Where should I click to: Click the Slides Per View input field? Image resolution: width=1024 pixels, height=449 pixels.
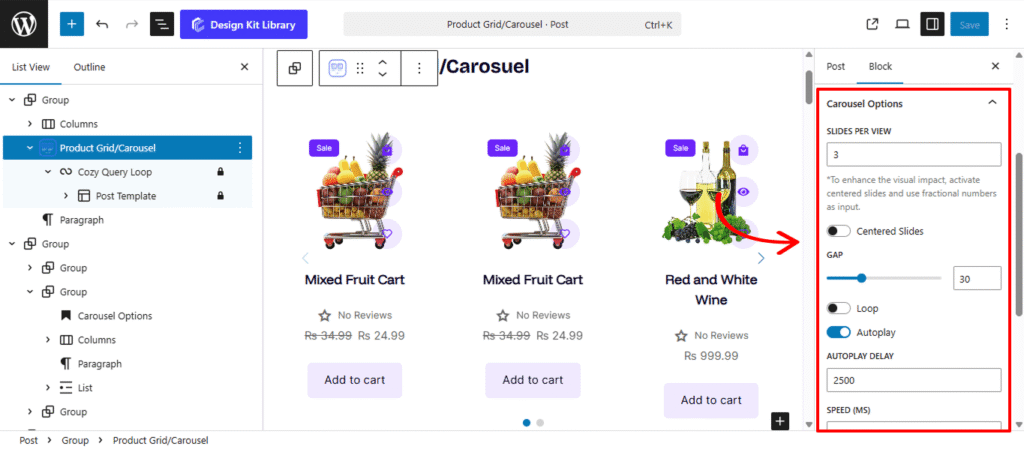913,155
